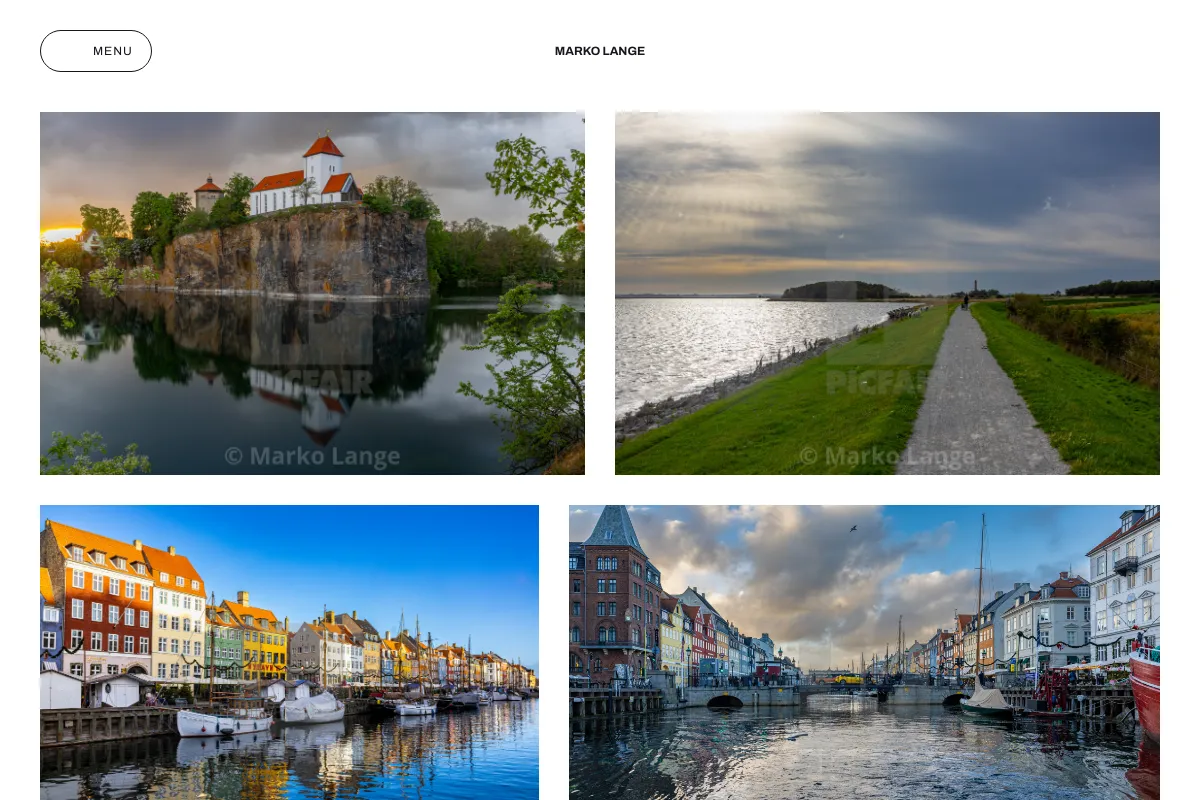Choose the grassy dike seascape image
This screenshot has width=1200, height=800.
tap(887, 293)
